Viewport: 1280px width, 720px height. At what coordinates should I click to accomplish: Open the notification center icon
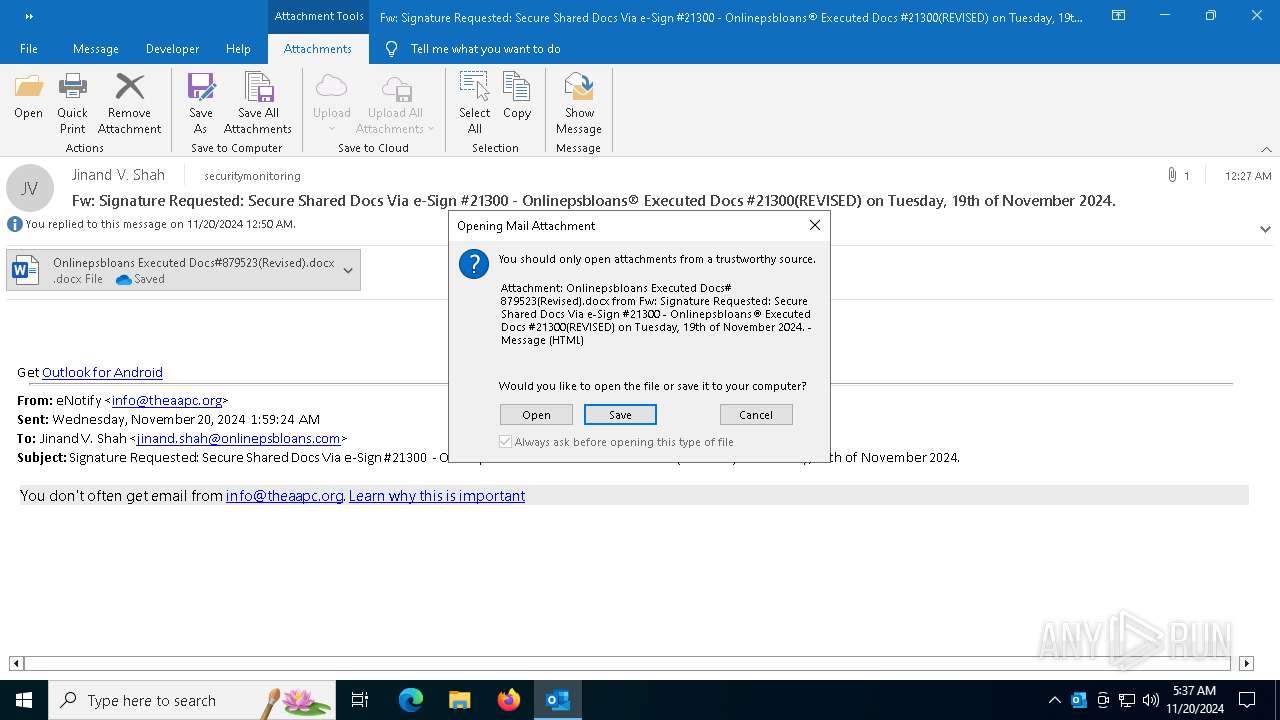(1247, 700)
